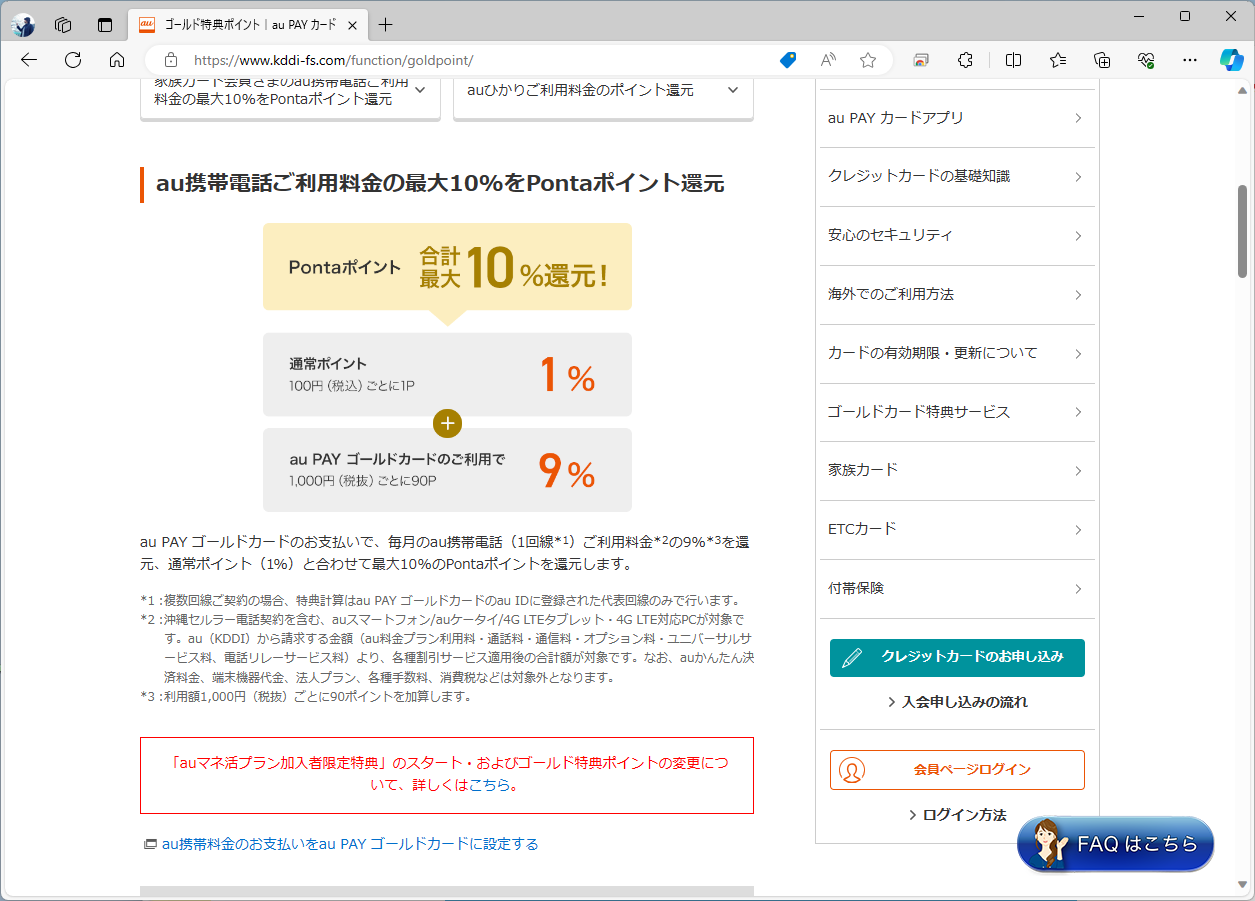
Task: Click the shopping price-tag icon in address bar
Action: (788, 60)
